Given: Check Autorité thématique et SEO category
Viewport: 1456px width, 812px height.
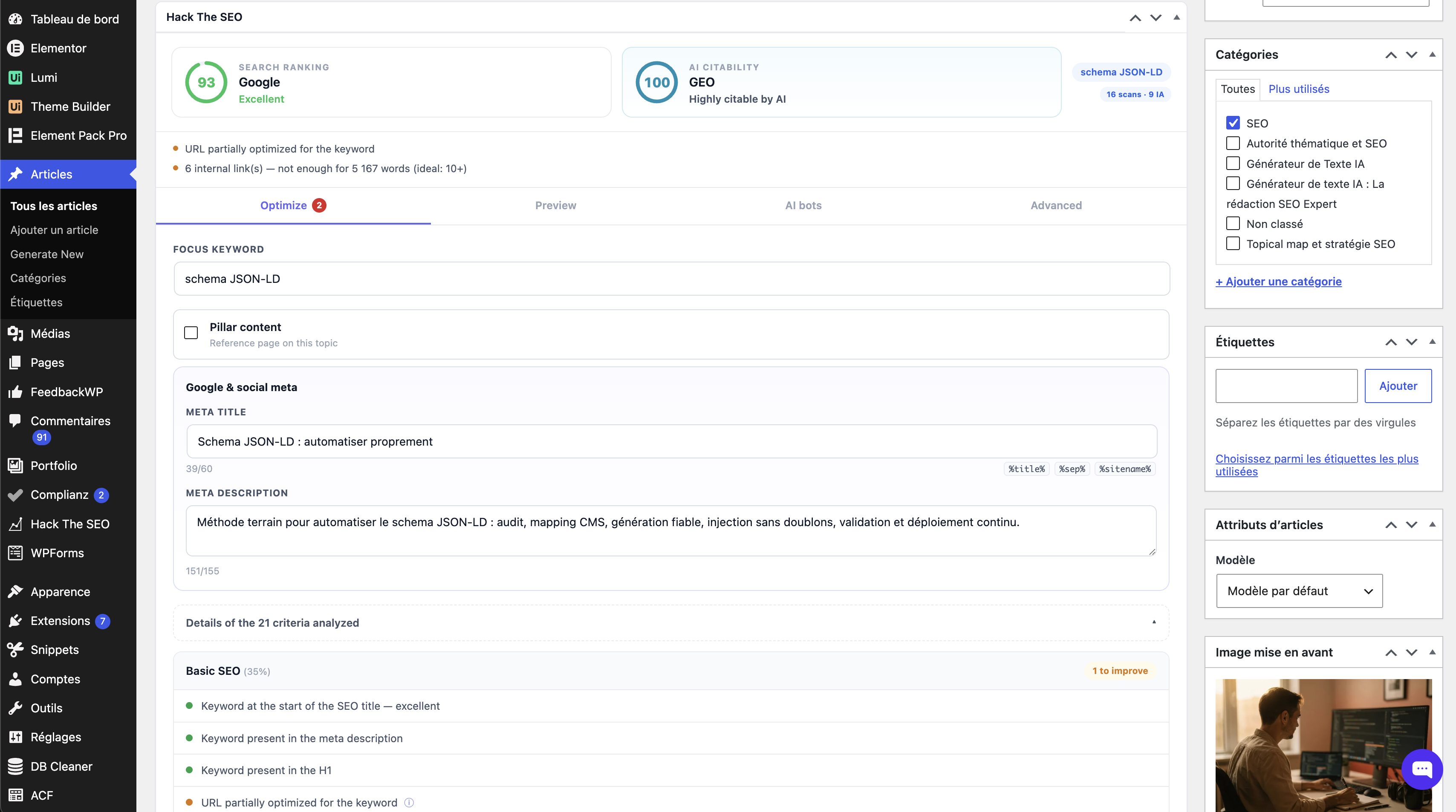Looking at the screenshot, I should [1233, 143].
